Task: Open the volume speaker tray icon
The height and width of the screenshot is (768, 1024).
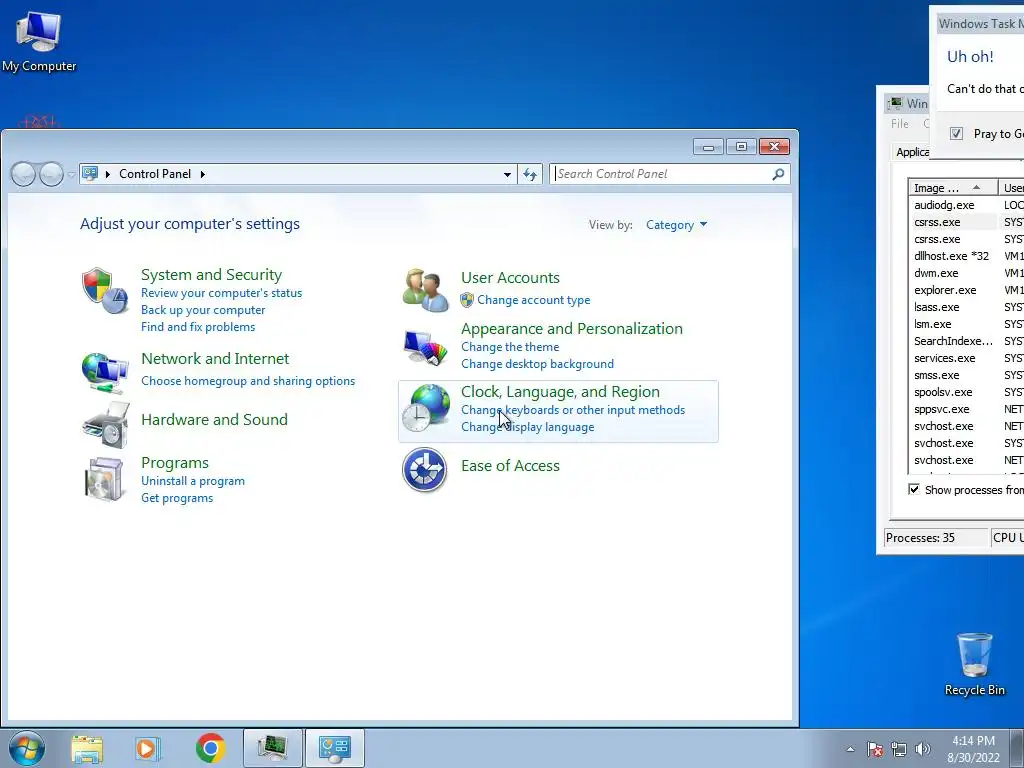Action: (922, 749)
